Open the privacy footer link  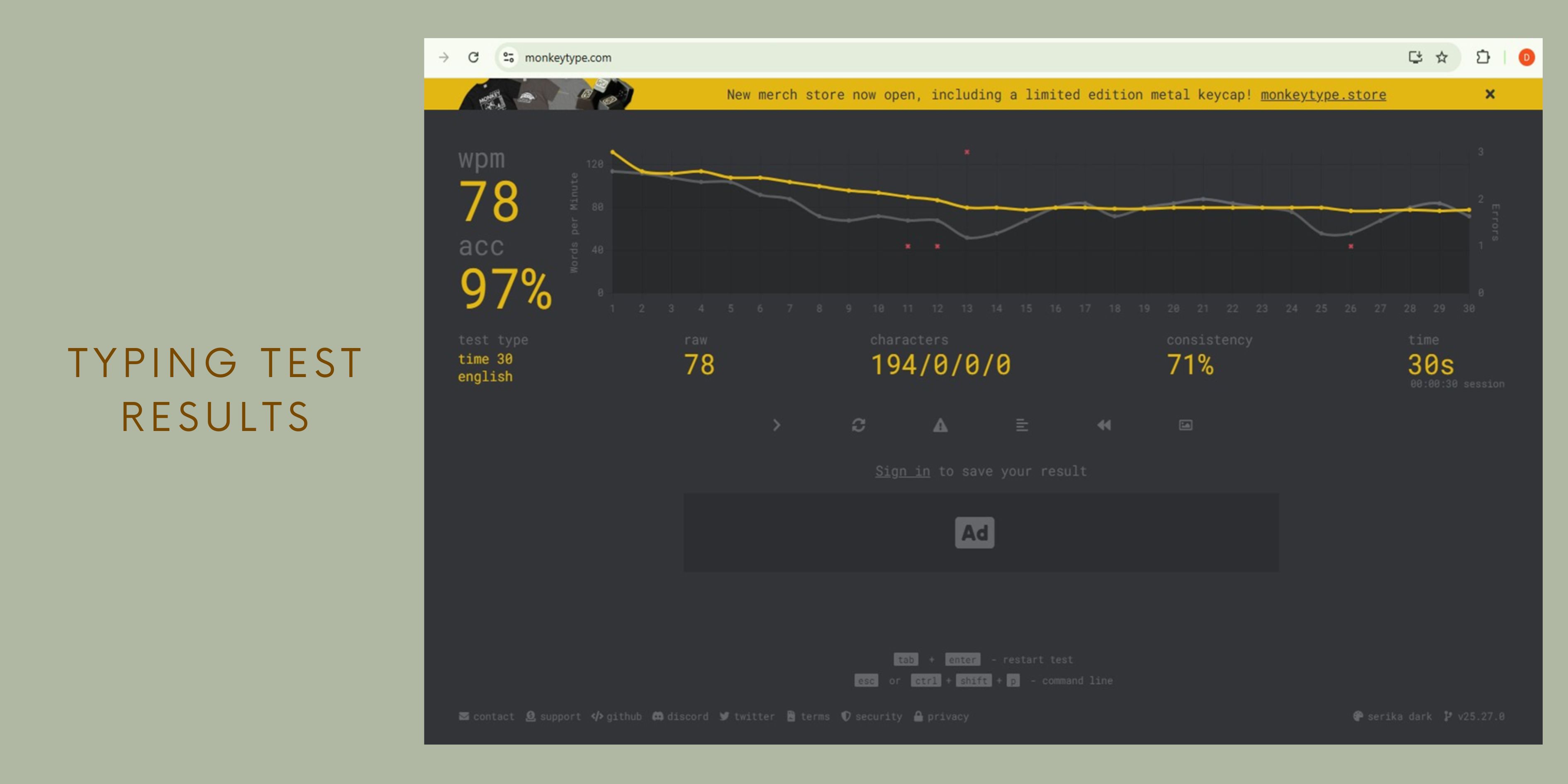point(941,716)
